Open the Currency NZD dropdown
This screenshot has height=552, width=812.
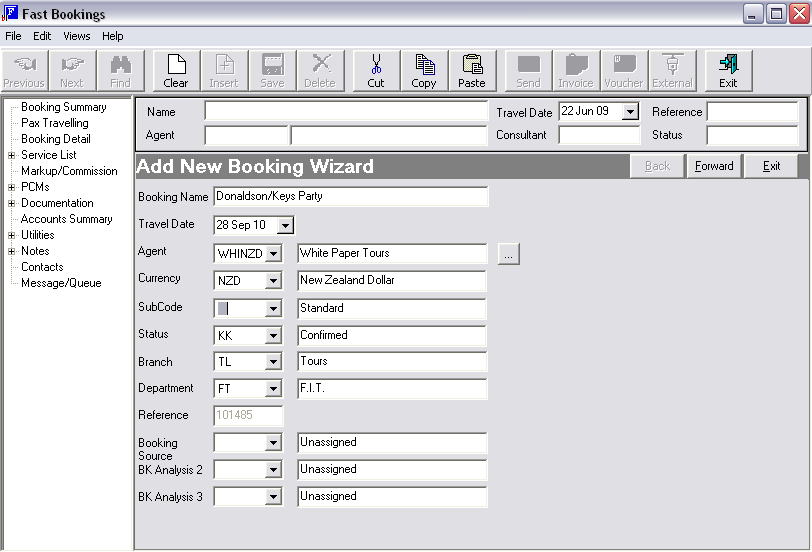pos(273,281)
